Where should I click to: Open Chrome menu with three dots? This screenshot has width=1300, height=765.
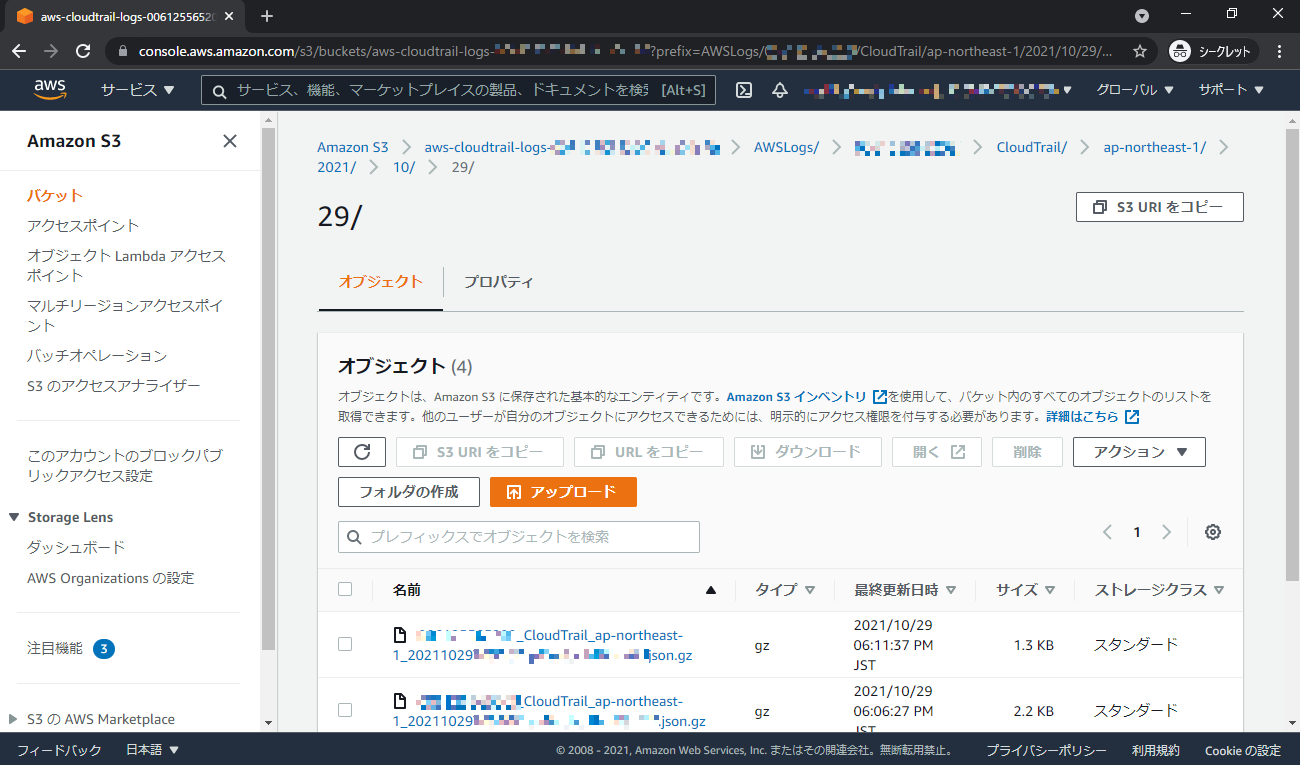(x=1280, y=51)
